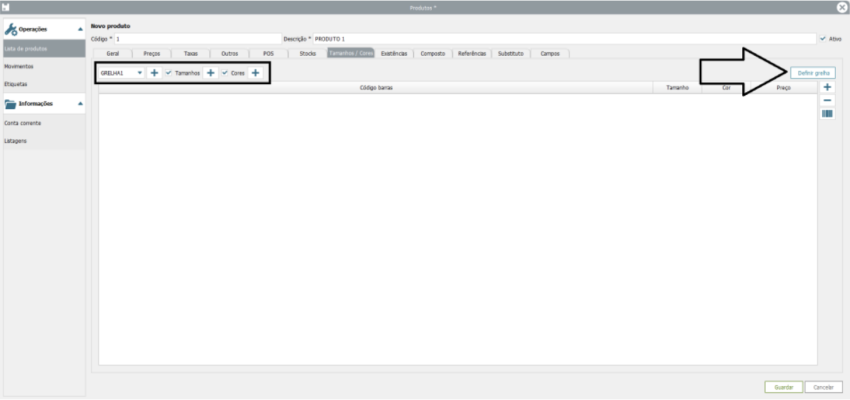Click the barcode icon beside the table
This screenshot has width=850, height=400.
click(x=827, y=114)
